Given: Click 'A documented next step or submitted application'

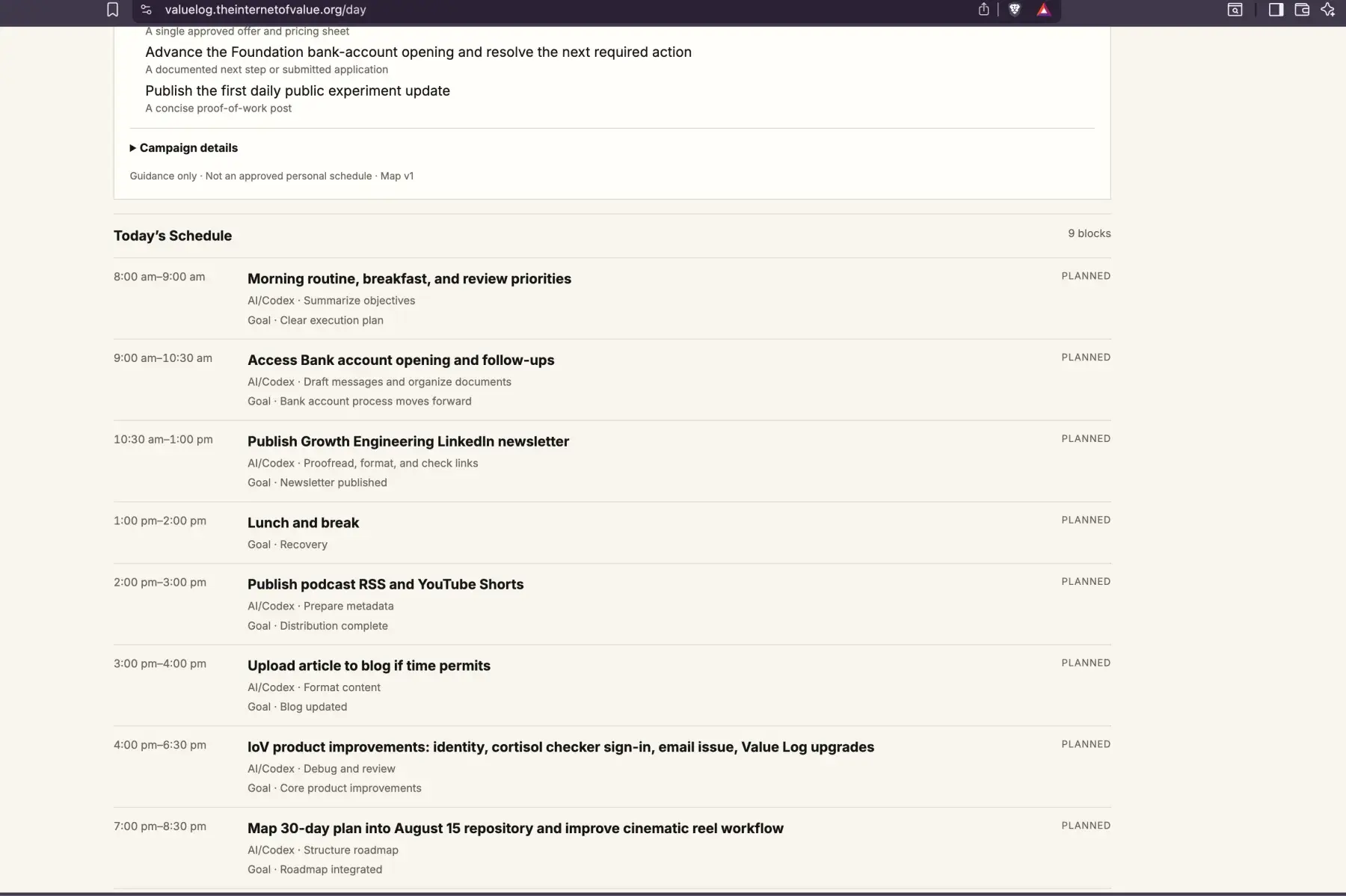Looking at the screenshot, I should 266,70.
